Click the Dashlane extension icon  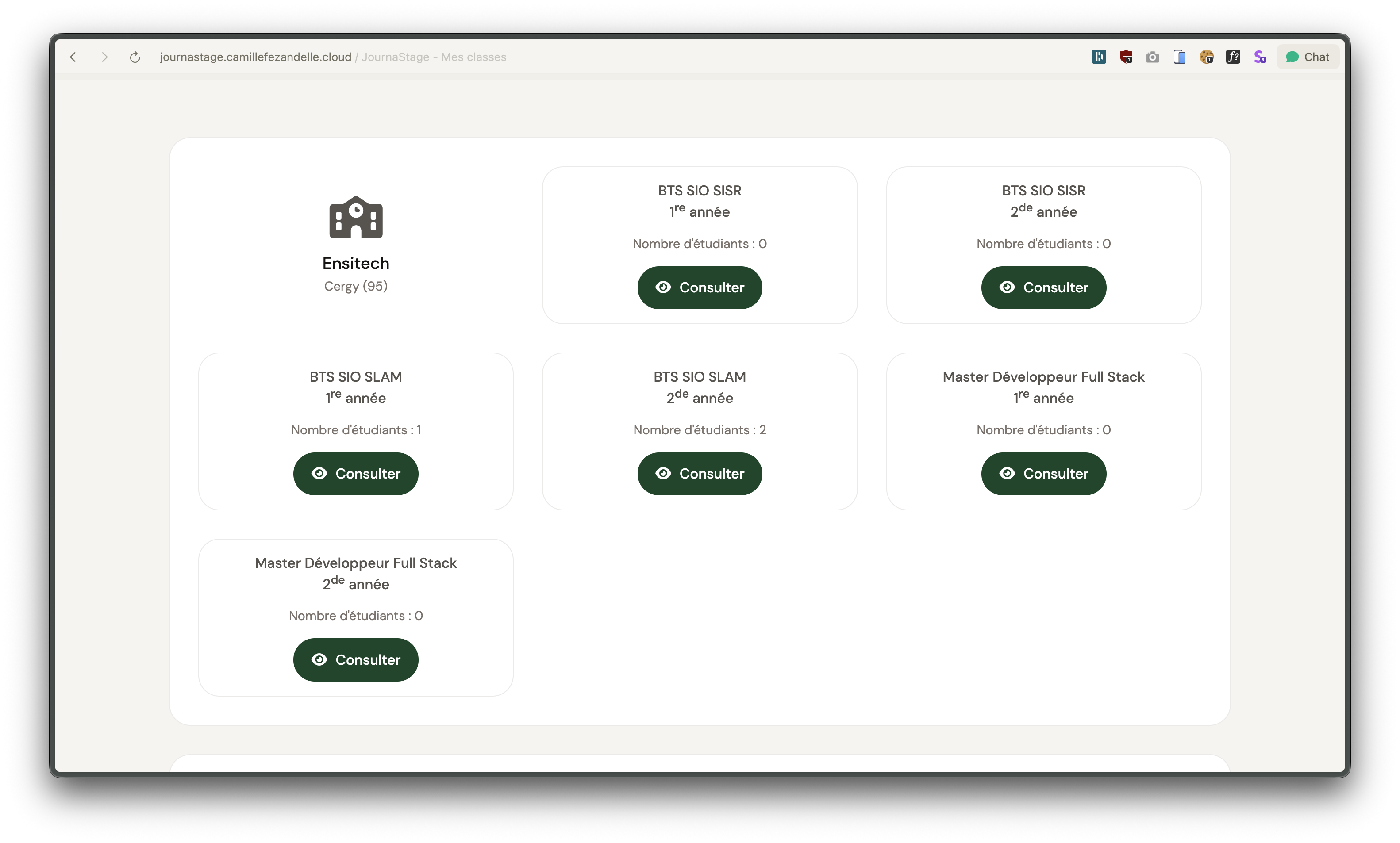coord(1098,57)
